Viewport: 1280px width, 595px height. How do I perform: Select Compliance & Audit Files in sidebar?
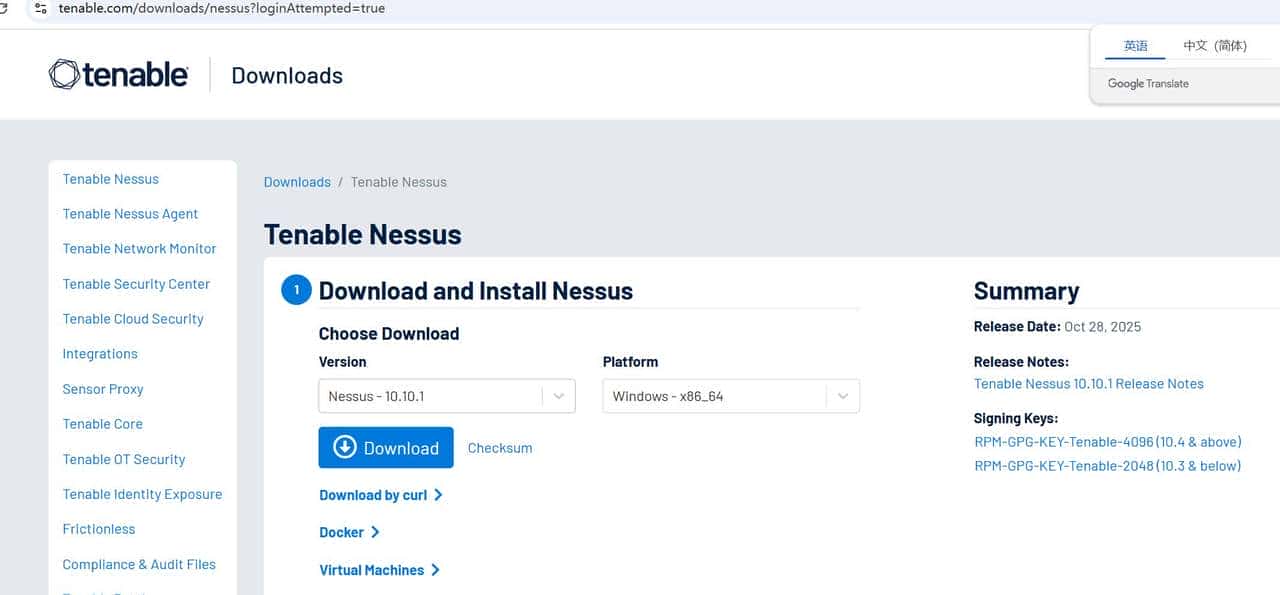point(139,564)
